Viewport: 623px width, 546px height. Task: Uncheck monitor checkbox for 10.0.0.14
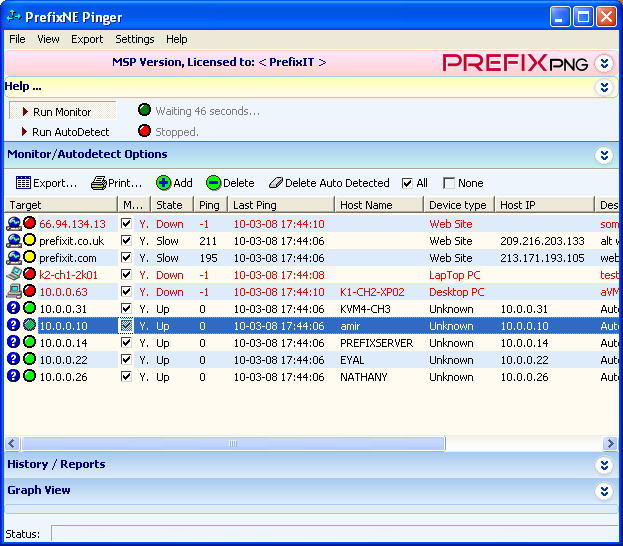point(126,343)
